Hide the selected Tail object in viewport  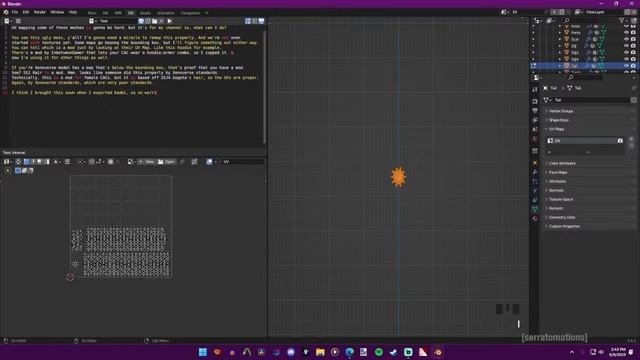click(x=626, y=66)
